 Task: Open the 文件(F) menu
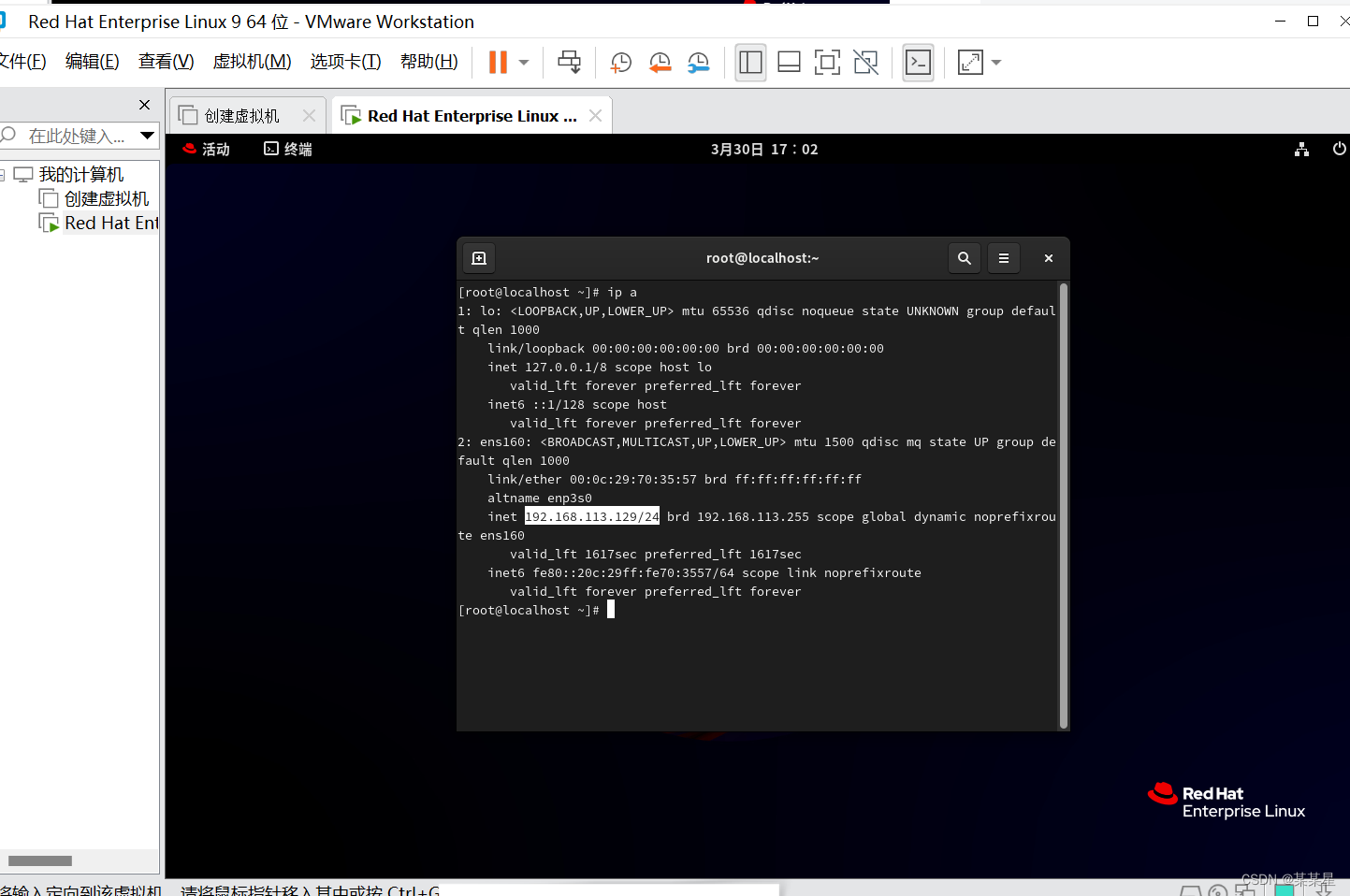pyautogui.click(x=22, y=62)
